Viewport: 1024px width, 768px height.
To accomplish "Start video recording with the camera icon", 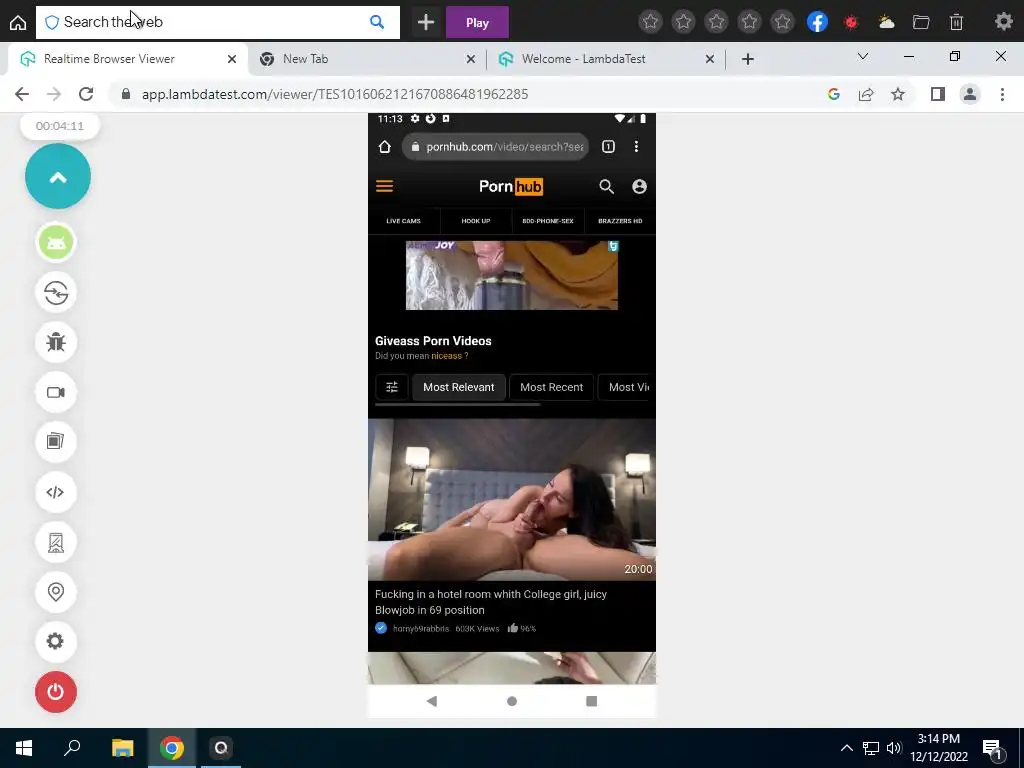I will [56, 392].
